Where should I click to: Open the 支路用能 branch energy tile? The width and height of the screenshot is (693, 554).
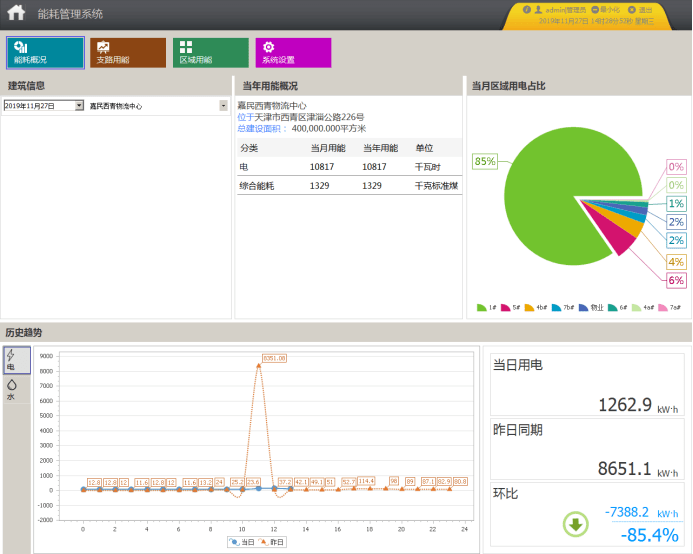click(128, 53)
